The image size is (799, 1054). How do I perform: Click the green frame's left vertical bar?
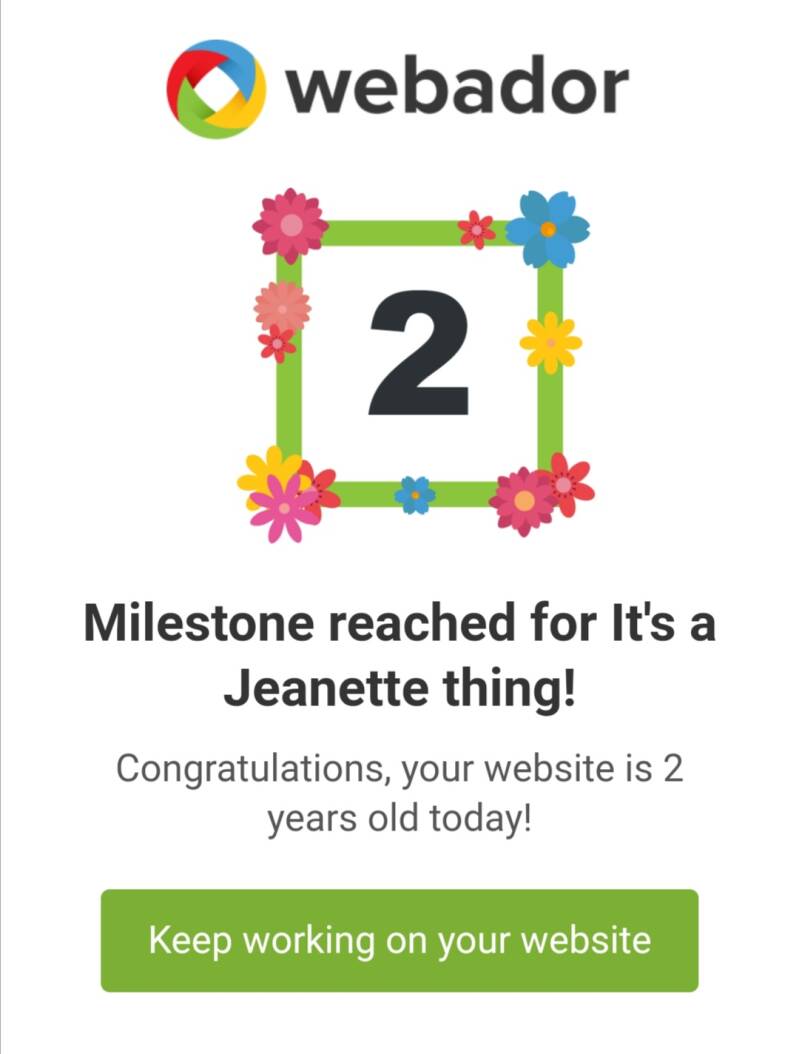tap(289, 400)
